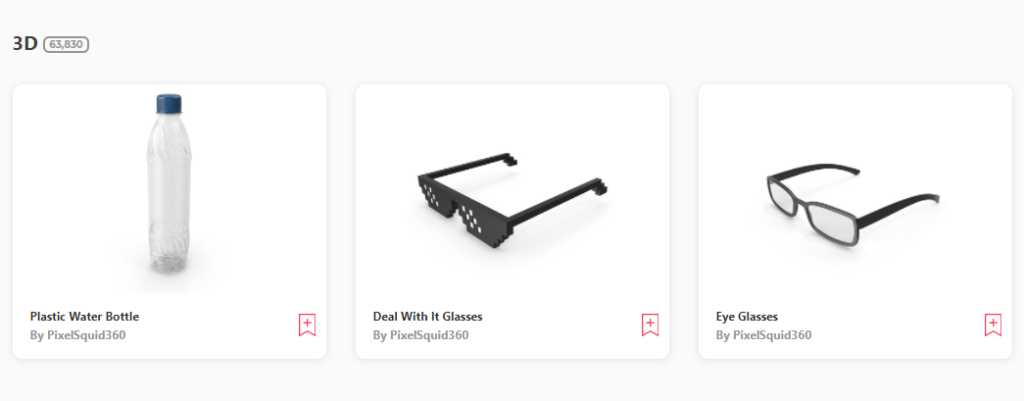Open the pixelated sunglasses preview image
The width and height of the screenshot is (1024, 401).
pos(512,189)
